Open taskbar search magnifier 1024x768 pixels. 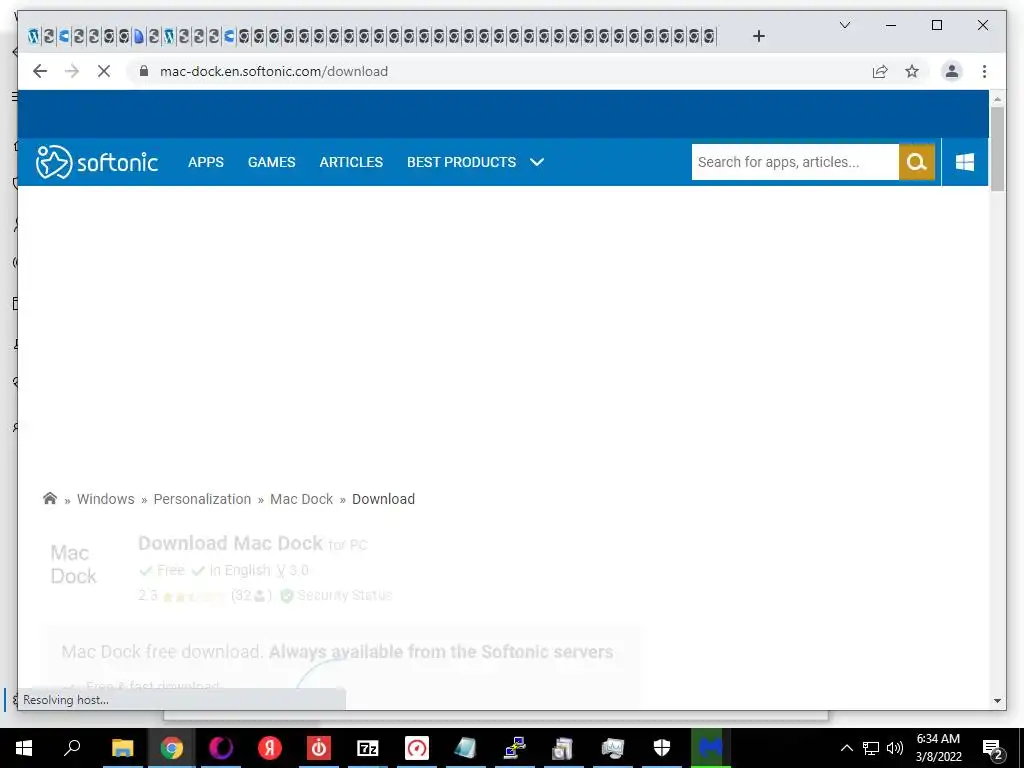point(72,748)
